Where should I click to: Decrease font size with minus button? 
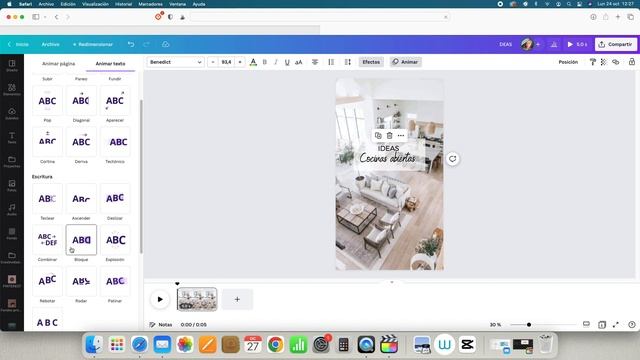[x=213, y=62]
